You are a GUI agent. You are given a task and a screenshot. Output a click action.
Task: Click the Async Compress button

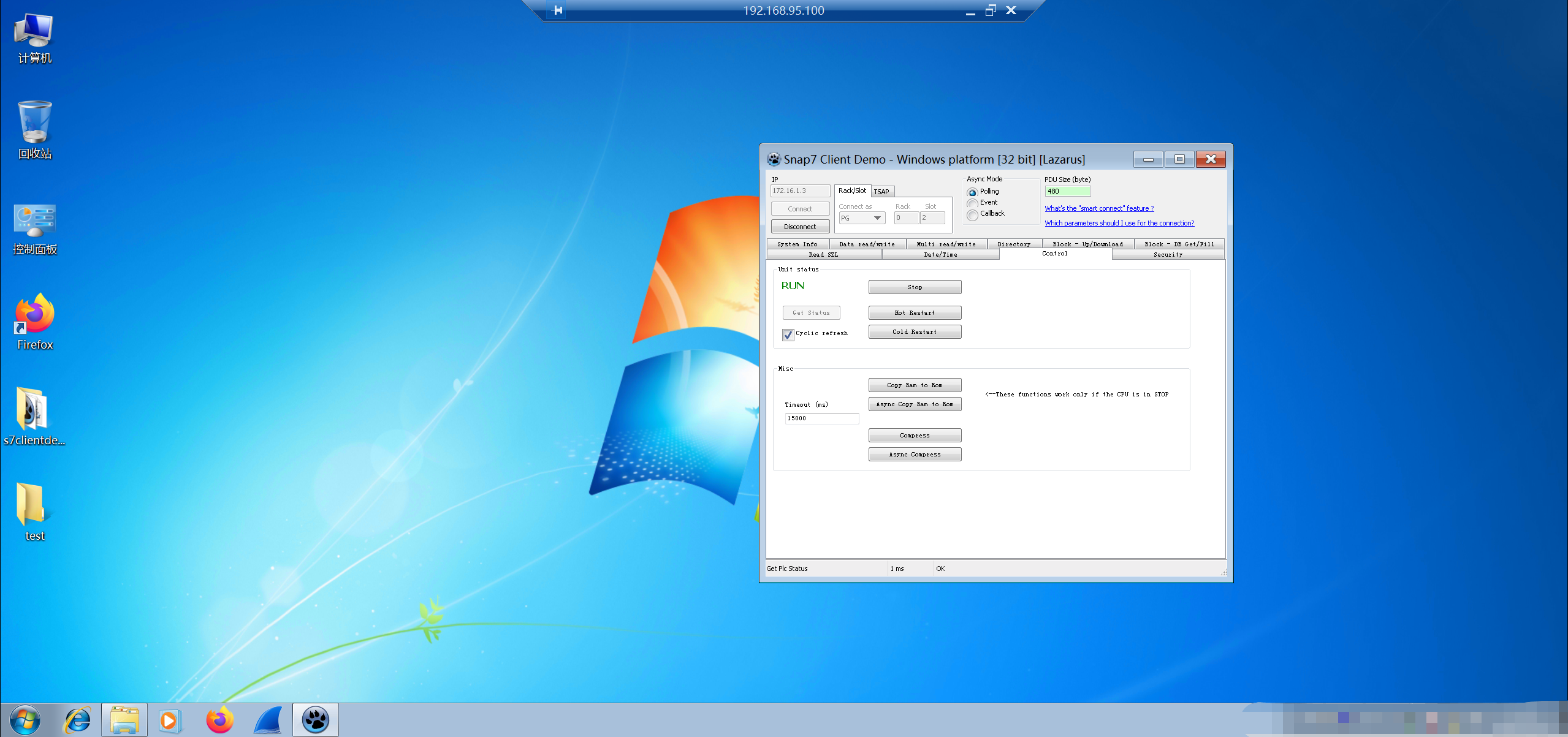point(915,454)
